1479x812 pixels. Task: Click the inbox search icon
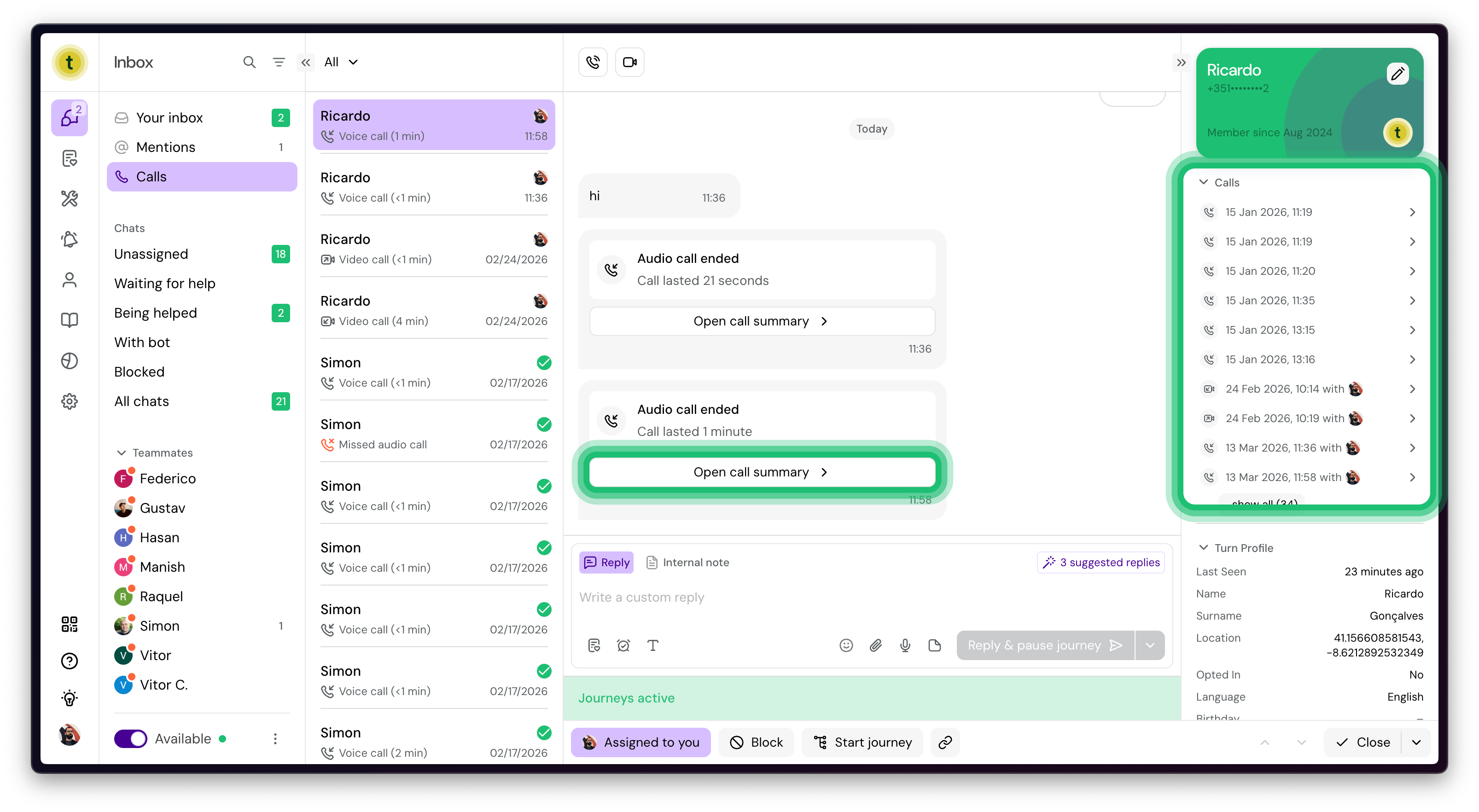[x=249, y=62]
